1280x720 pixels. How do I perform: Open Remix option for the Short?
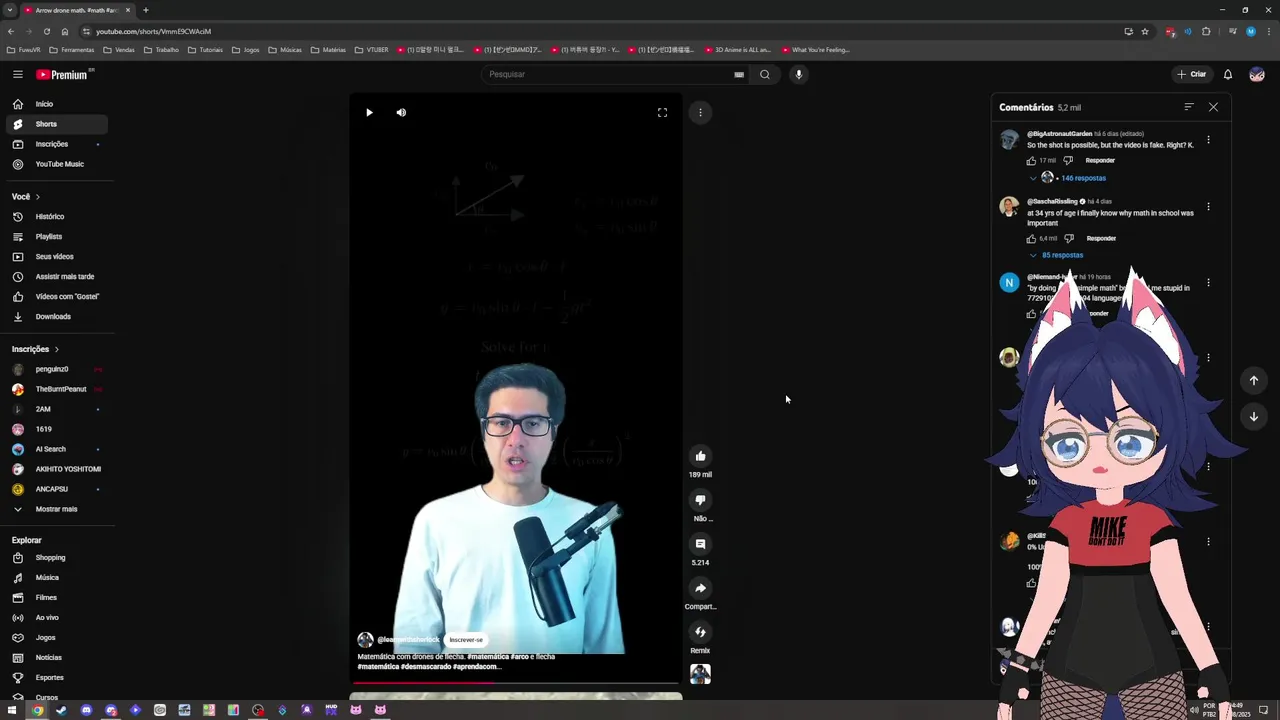click(x=700, y=632)
